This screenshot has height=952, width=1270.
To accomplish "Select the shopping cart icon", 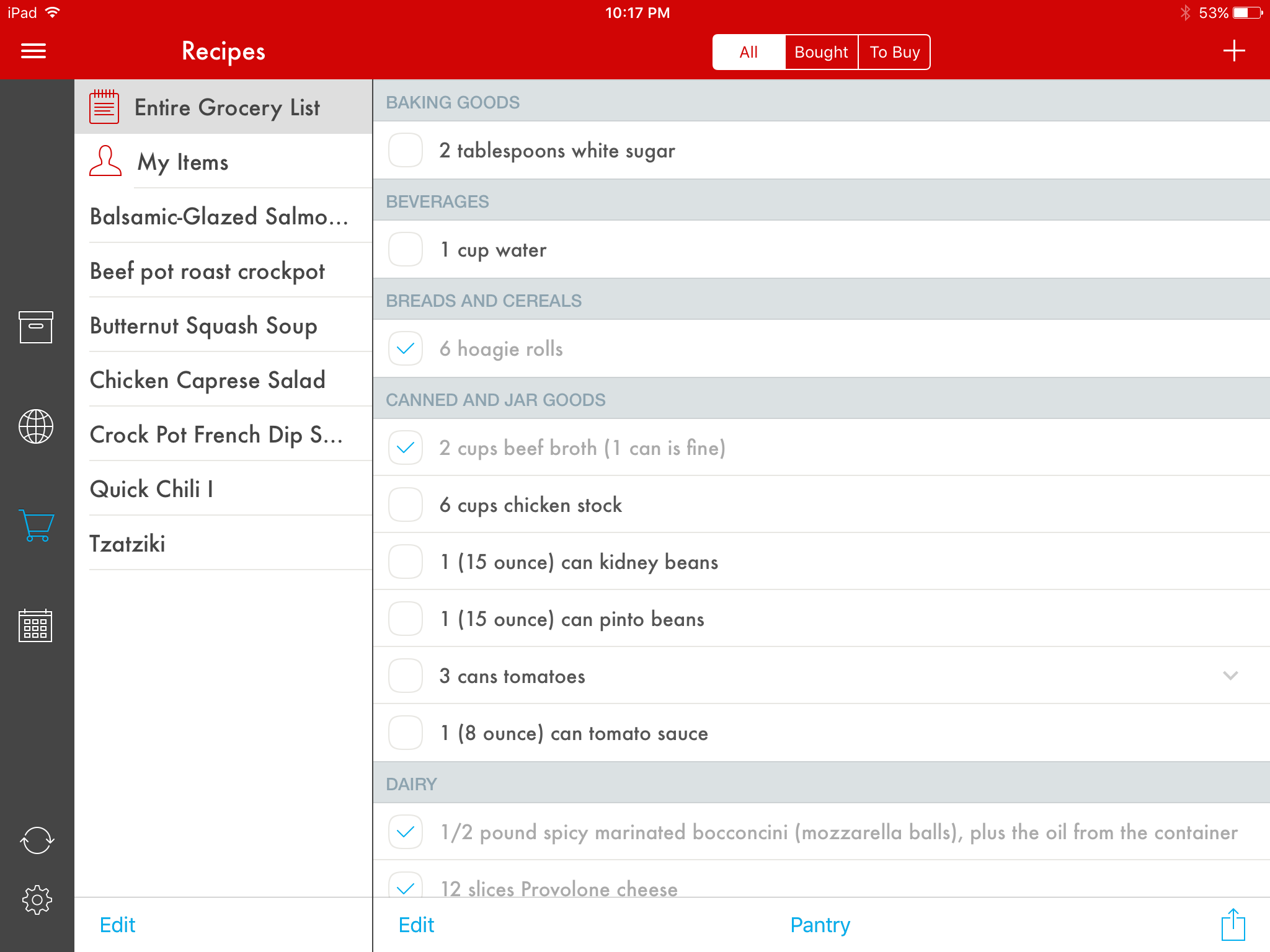I will pos(37,526).
